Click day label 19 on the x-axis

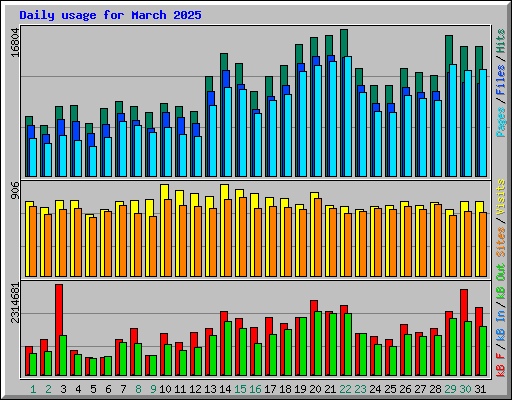(300, 389)
